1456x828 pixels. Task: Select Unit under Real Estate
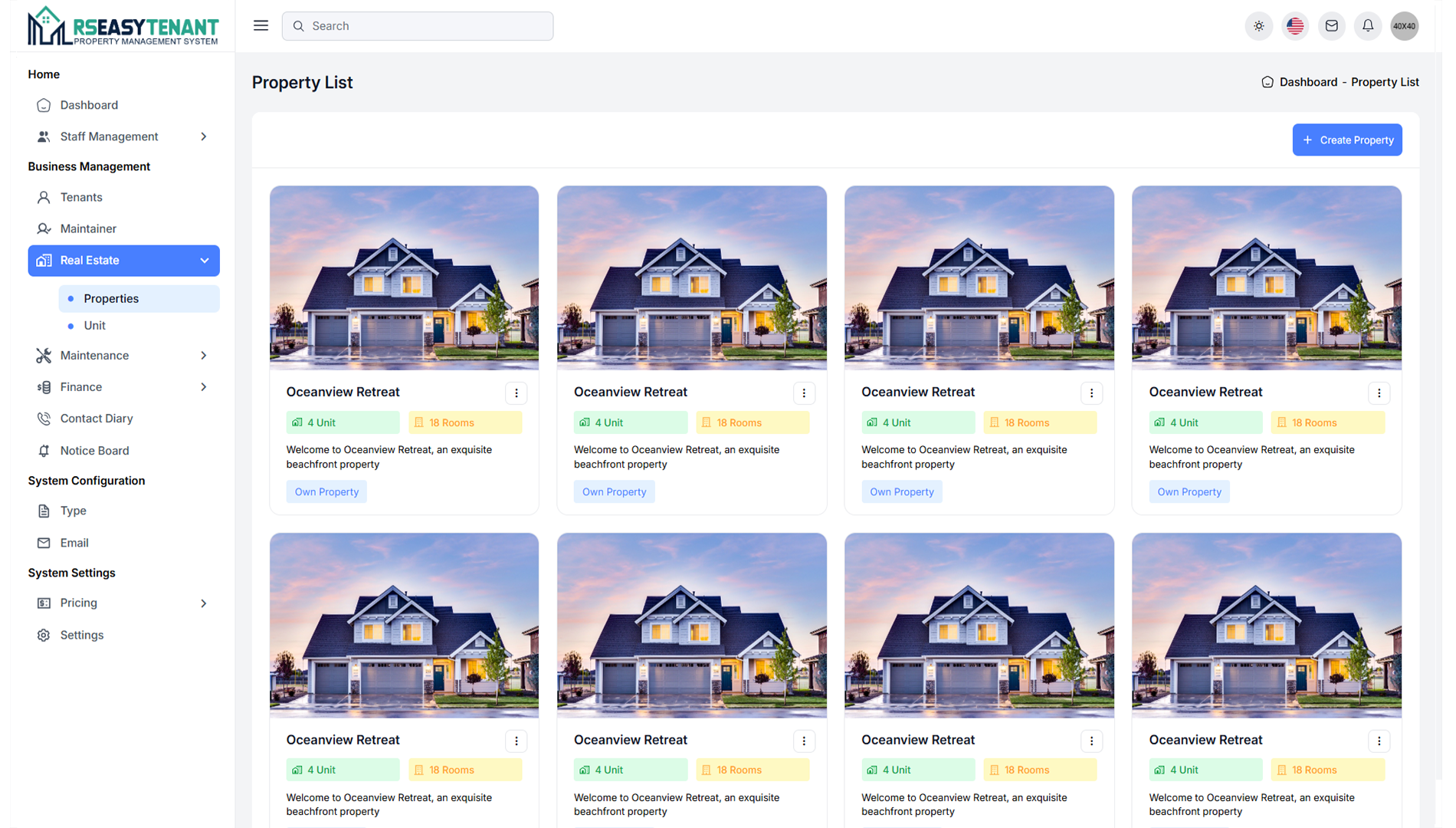point(95,326)
